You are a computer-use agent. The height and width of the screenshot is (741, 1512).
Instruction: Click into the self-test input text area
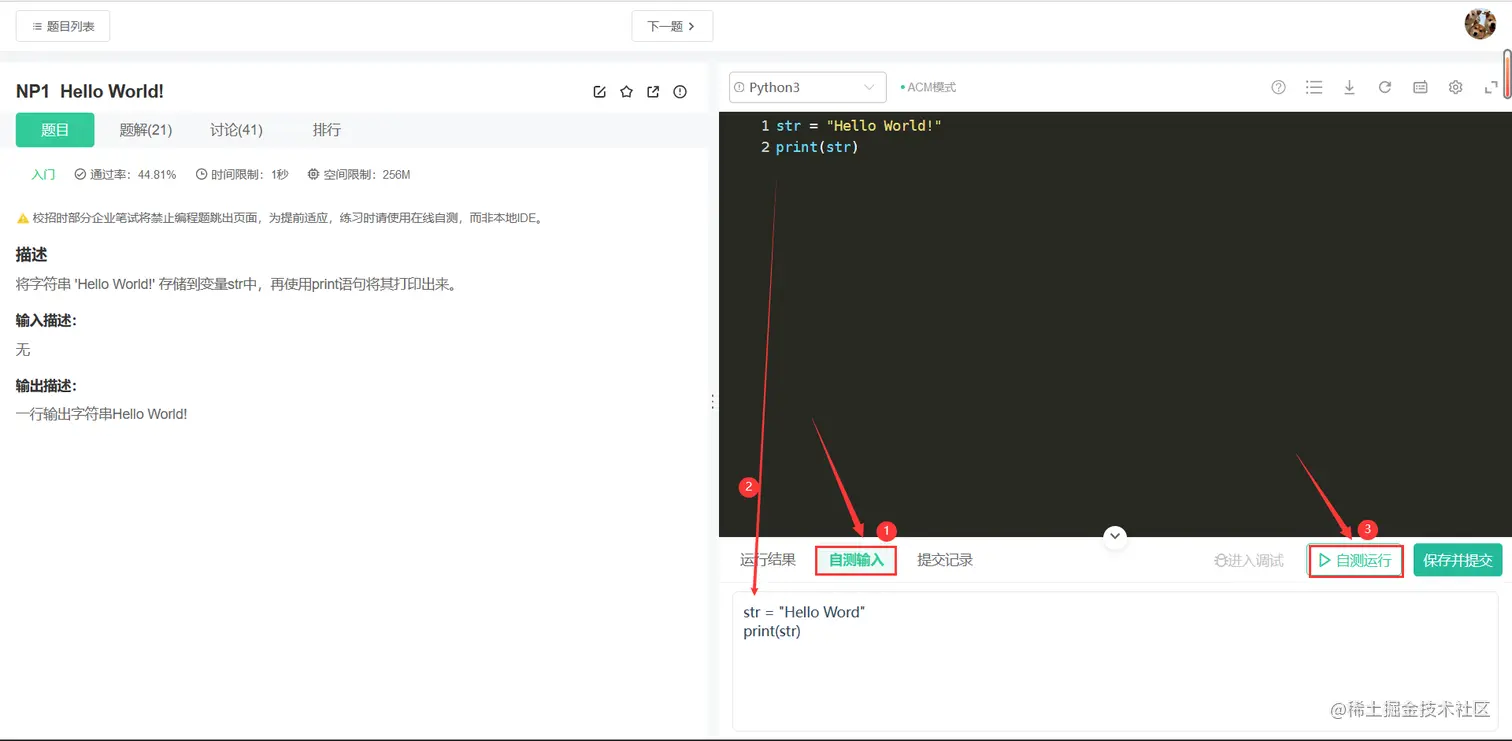1115,660
